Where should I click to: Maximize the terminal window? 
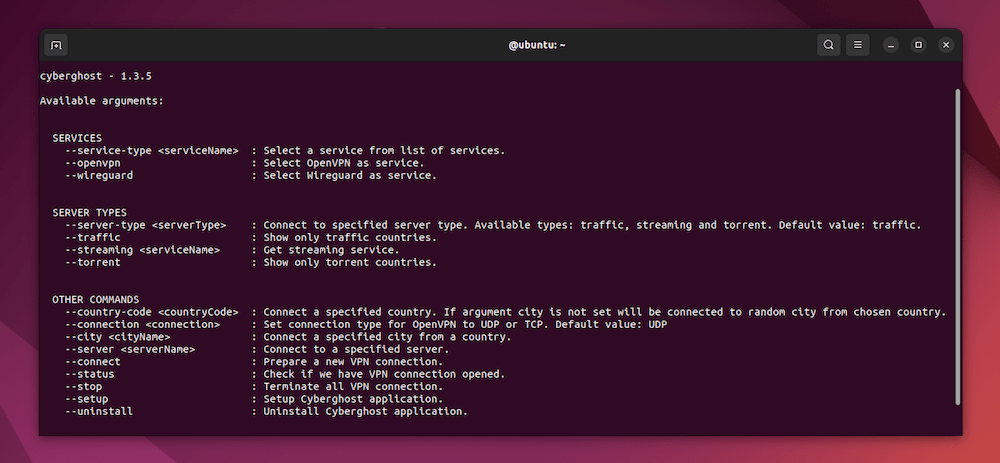coord(918,45)
